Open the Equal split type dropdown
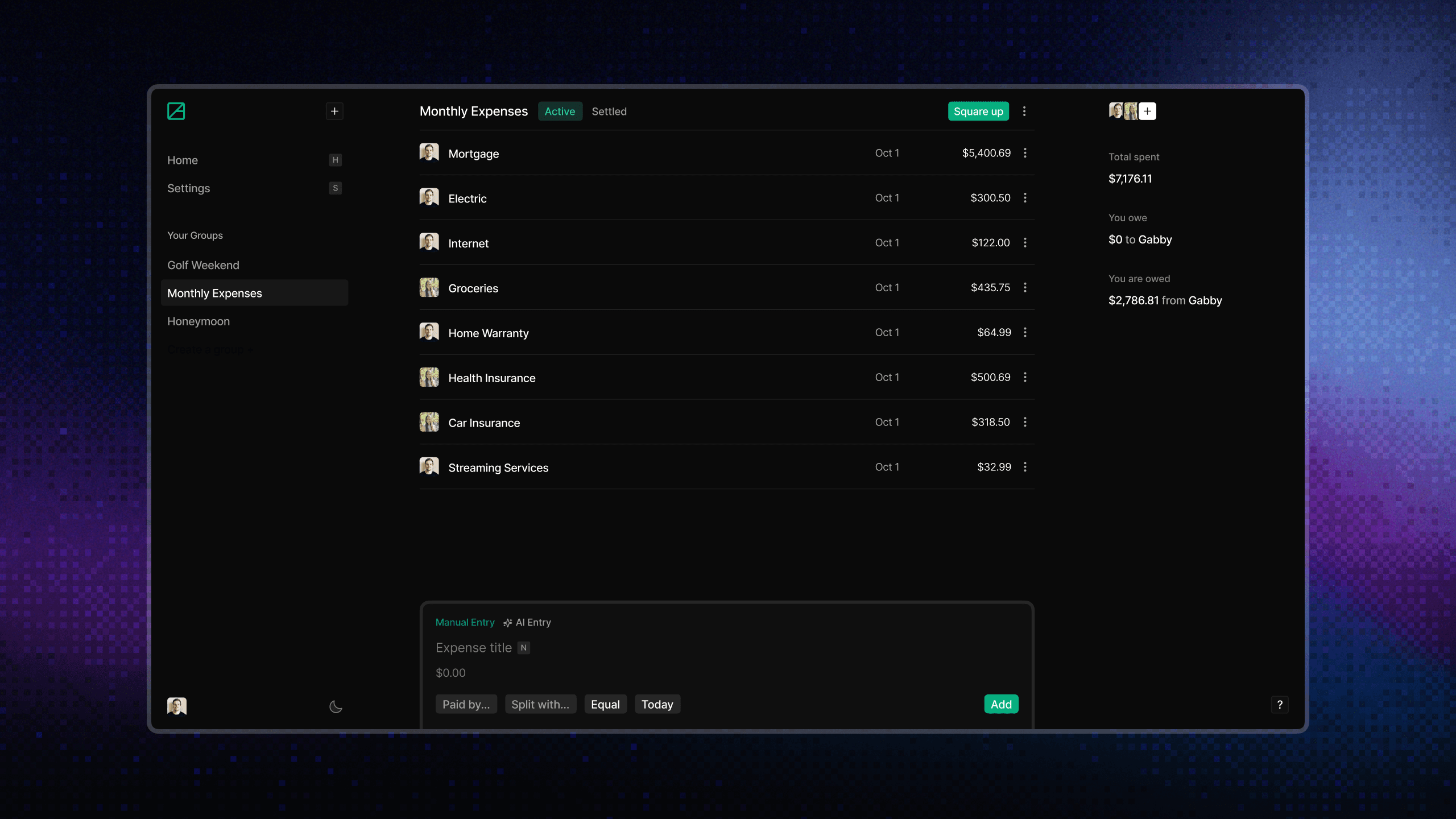 coord(605,704)
